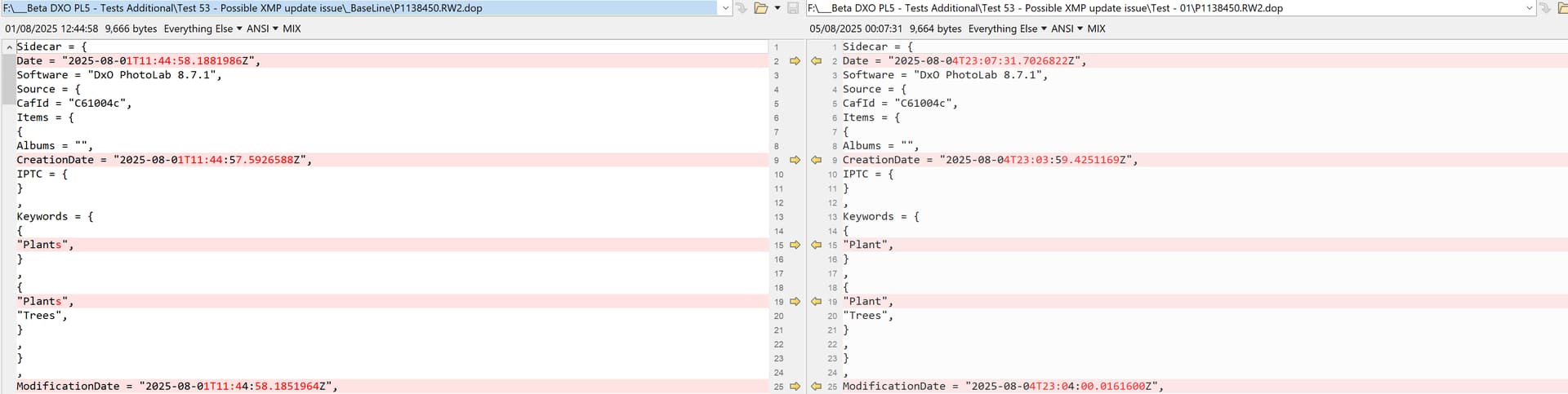The width and height of the screenshot is (1568, 394).
Task: Click the left pane browse folder icon
Action: (x=760, y=8)
